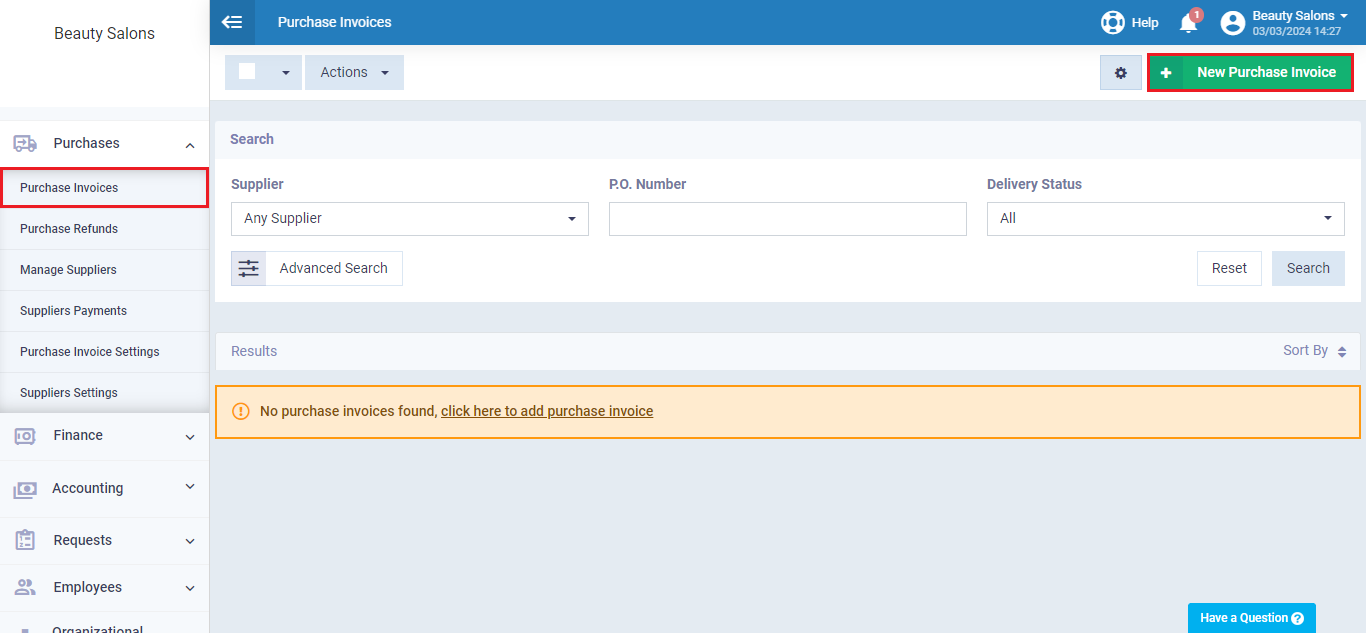The image size is (1366, 633).
Task: Open the Delivery Status dropdown
Action: pyautogui.click(x=1166, y=218)
